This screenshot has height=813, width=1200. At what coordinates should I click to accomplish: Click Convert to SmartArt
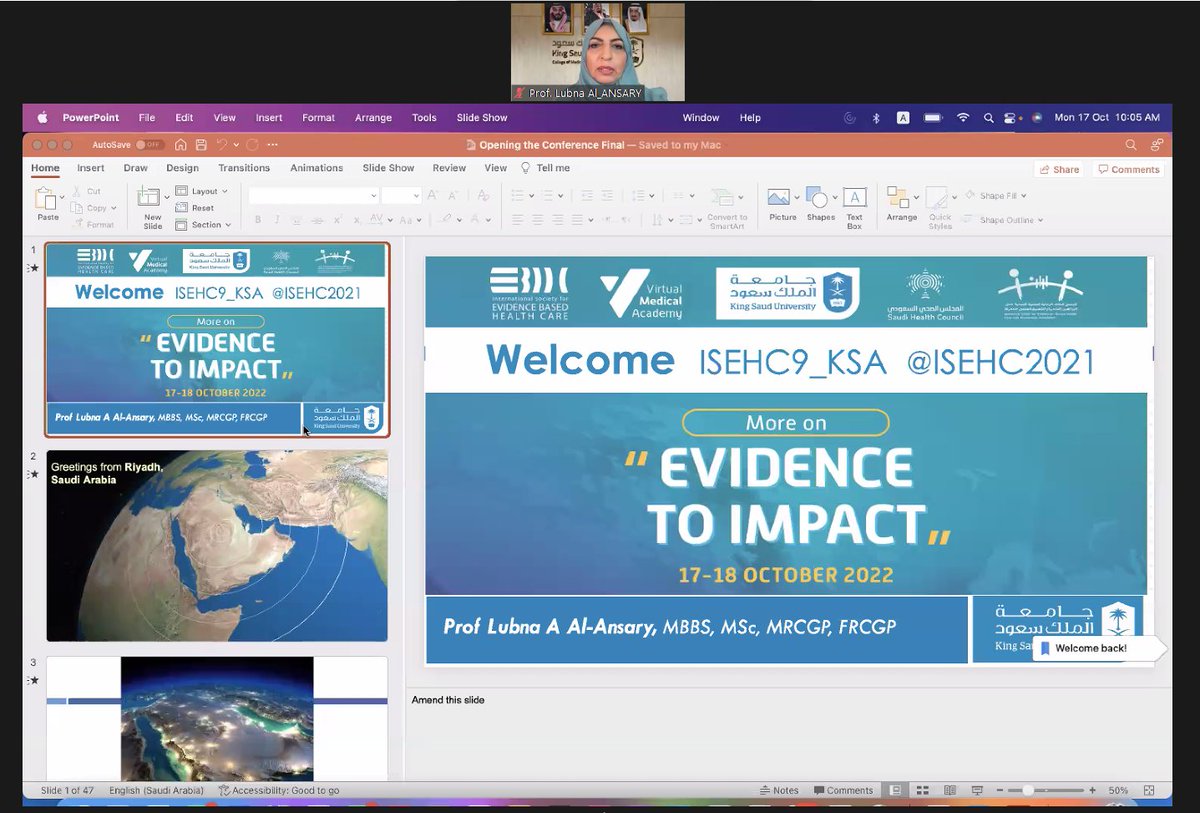[727, 208]
